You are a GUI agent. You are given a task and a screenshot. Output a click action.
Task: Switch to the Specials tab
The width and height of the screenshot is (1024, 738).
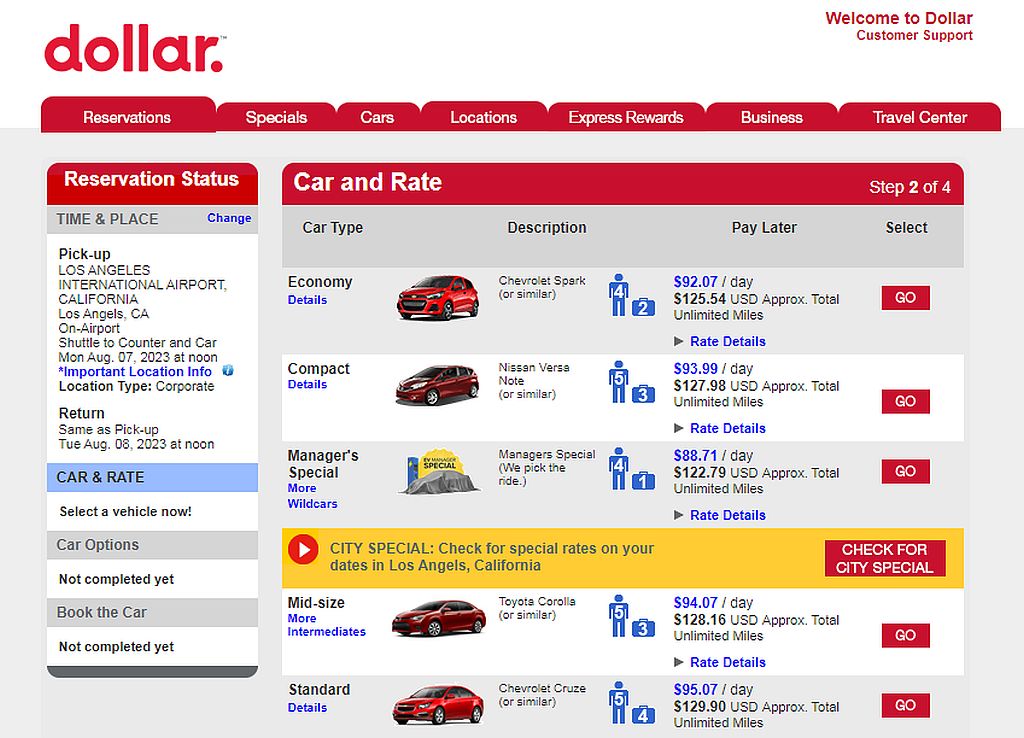pos(276,117)
